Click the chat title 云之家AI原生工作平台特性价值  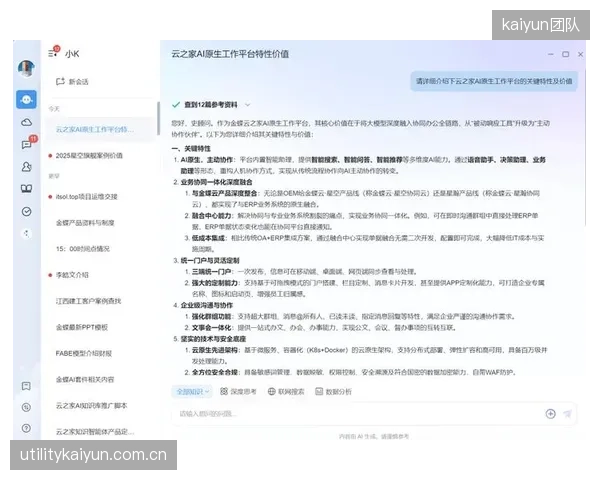point(230,54)
